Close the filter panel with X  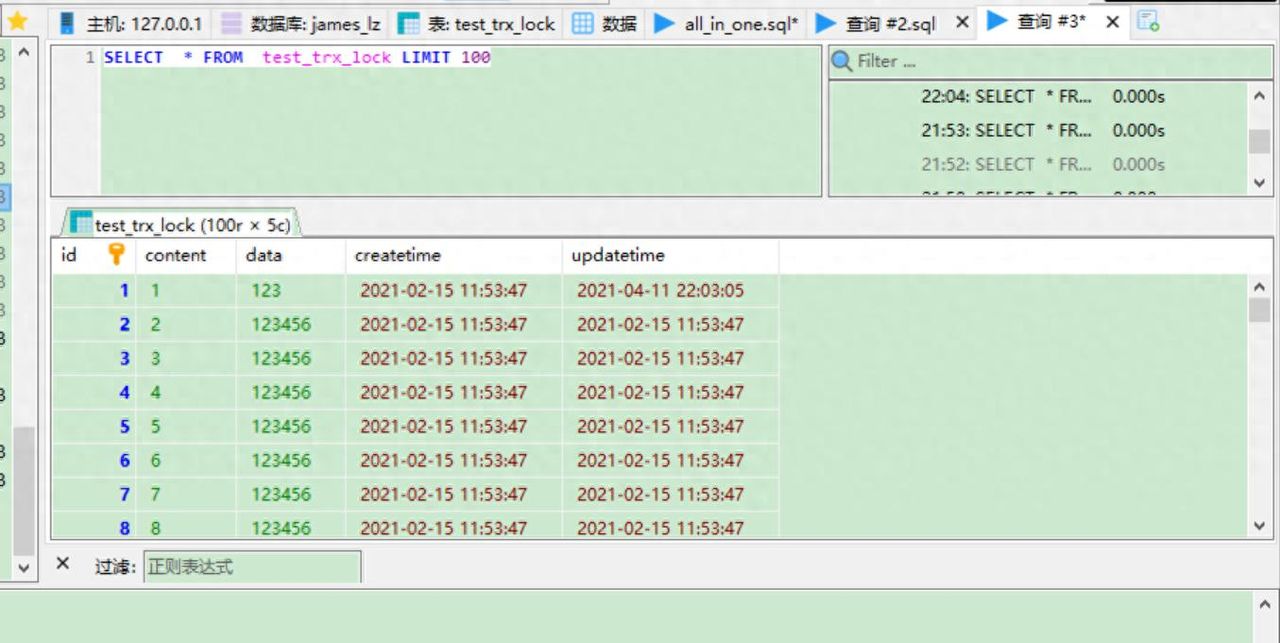[x=62, y=564]
